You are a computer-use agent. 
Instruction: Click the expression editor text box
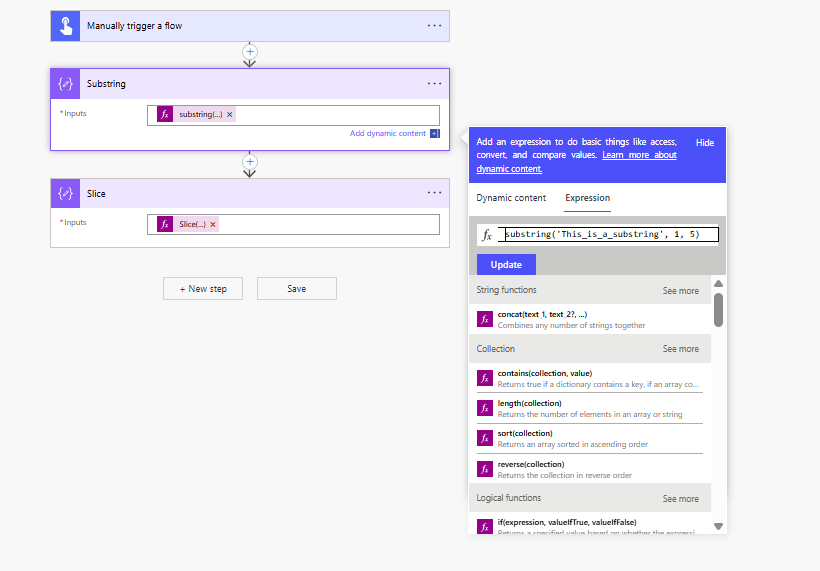(608, 234)
